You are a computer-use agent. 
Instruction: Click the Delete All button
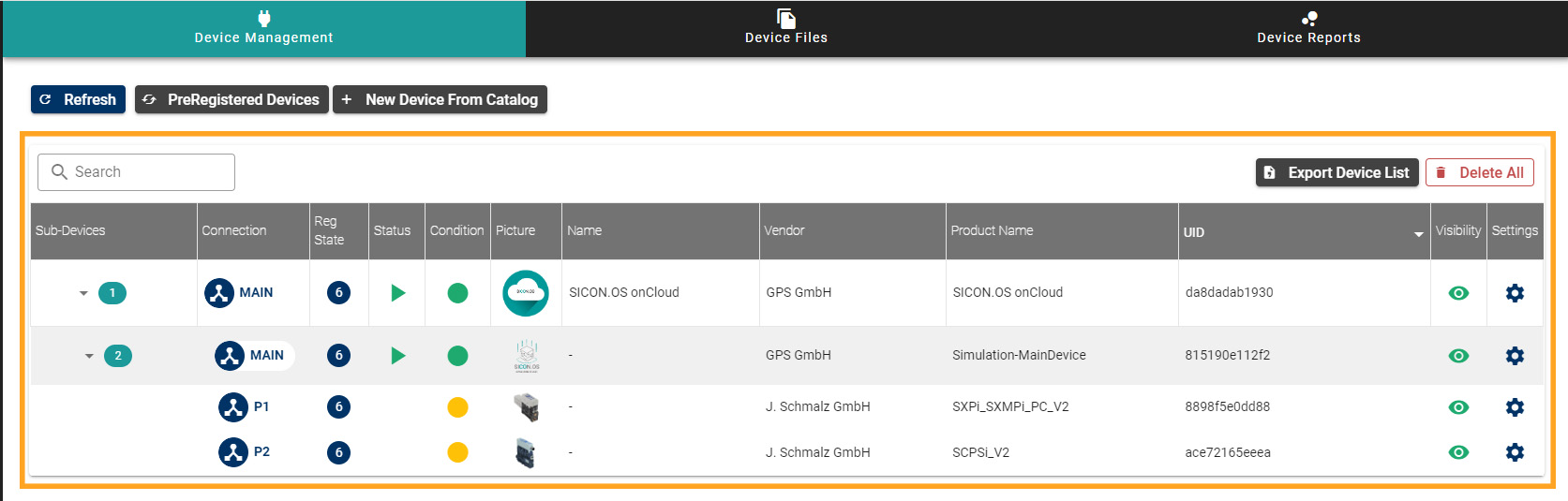[x=1479, y=172]
